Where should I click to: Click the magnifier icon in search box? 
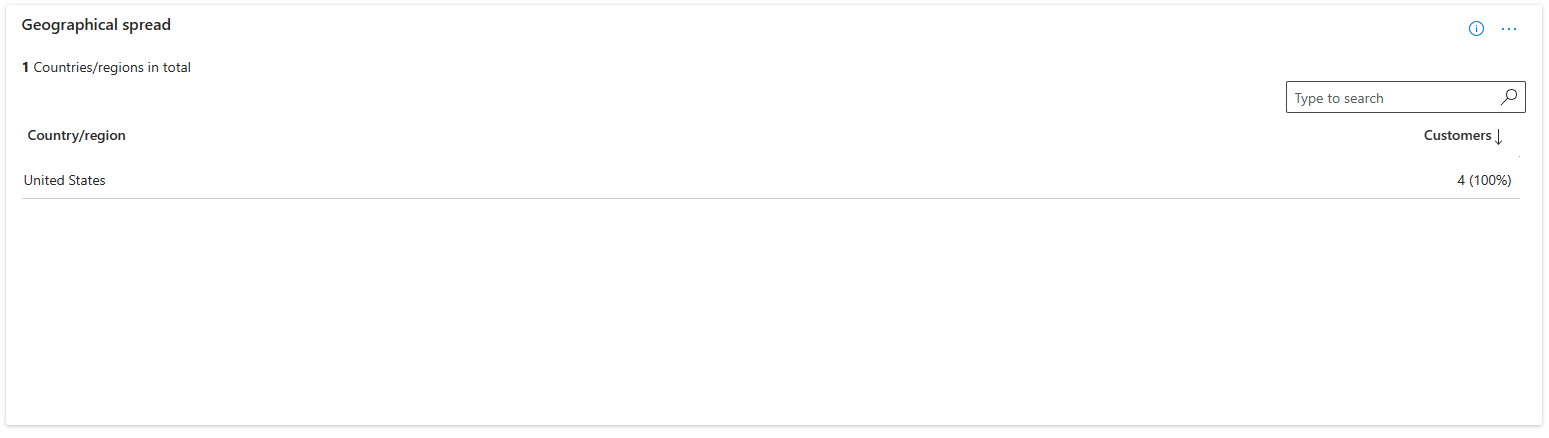(x=1509, y=97)
